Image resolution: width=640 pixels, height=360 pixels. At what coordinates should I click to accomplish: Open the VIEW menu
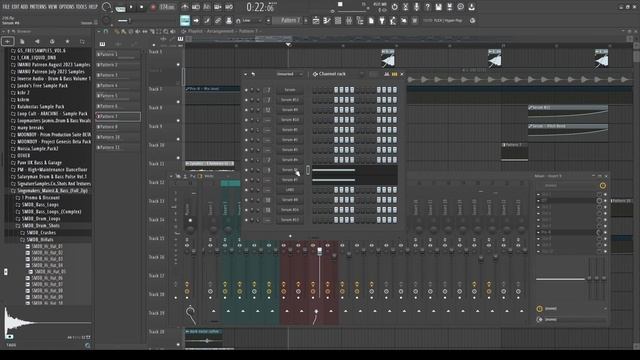click(53, 7)
